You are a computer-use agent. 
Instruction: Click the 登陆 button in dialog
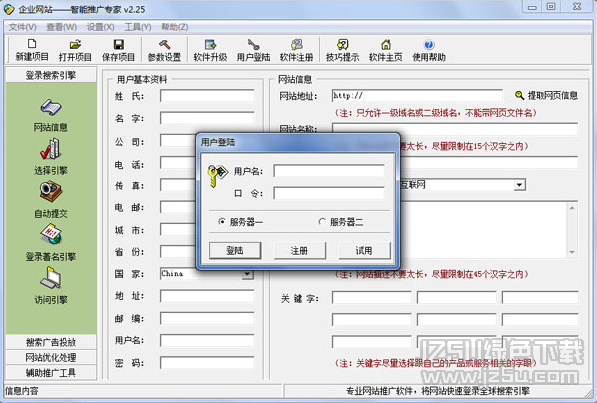235,251
